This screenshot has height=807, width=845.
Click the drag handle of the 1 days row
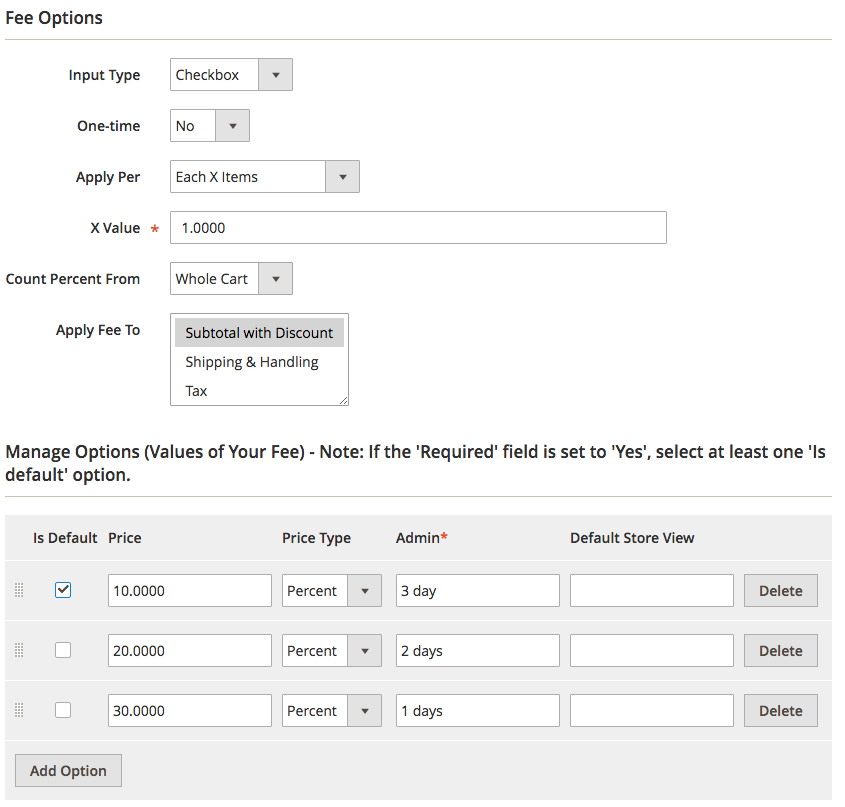coord(19,710)
